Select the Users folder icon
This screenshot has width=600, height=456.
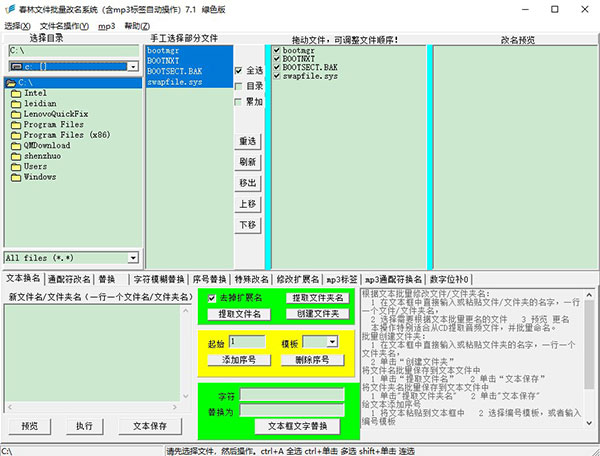[15, 166]
